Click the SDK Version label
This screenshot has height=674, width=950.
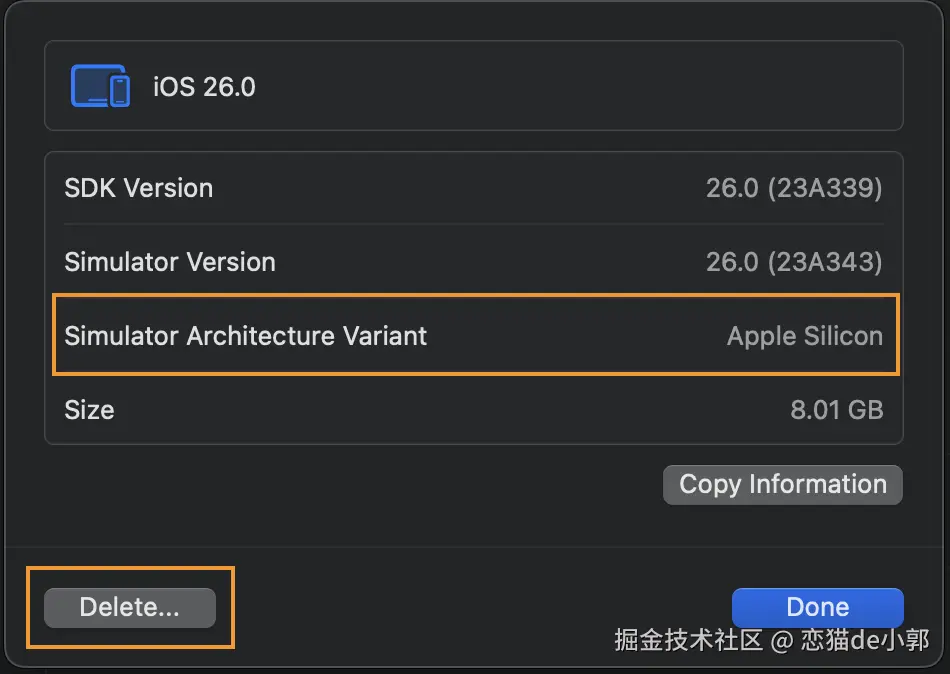[138, 188]
